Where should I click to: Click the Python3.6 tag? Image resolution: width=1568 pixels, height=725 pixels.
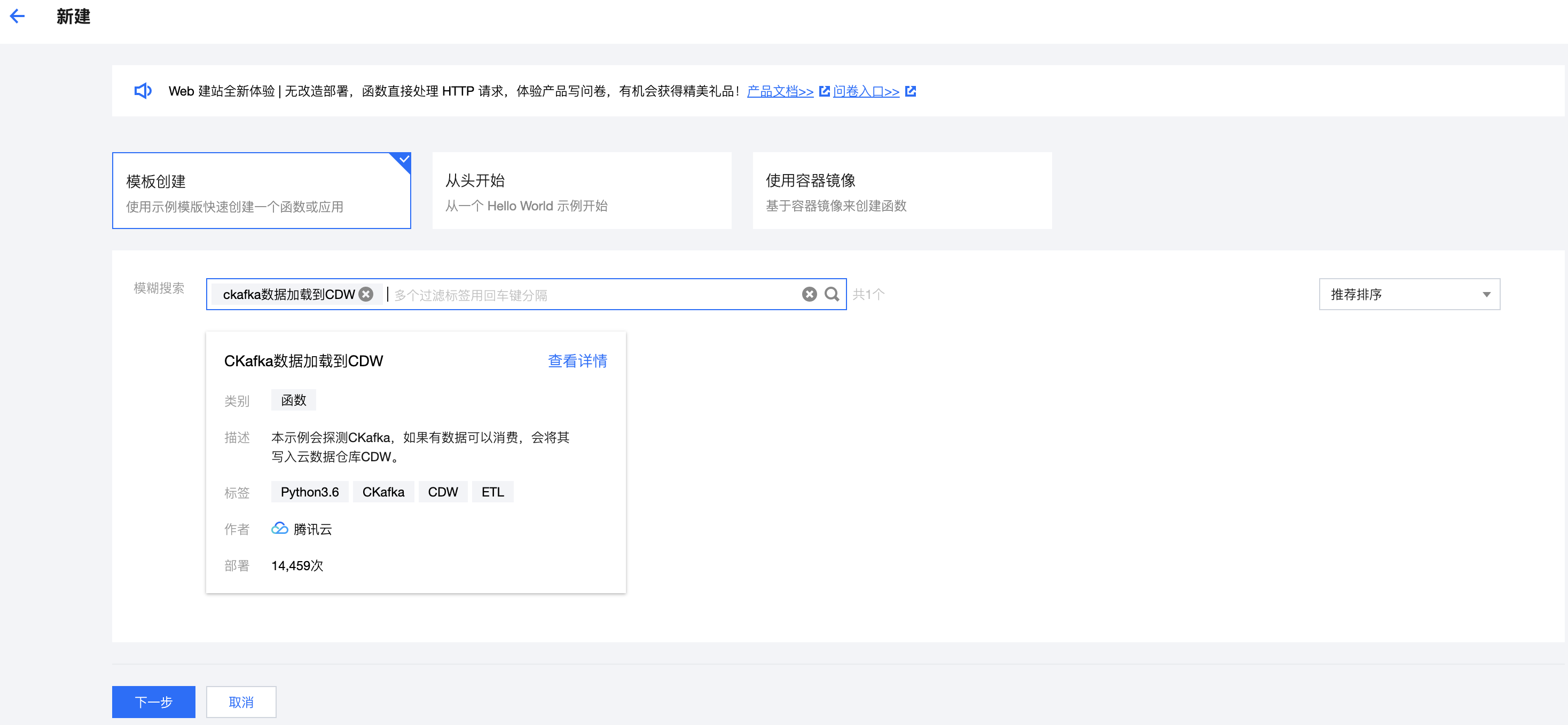pyautogui.click(x=309, y=492)
